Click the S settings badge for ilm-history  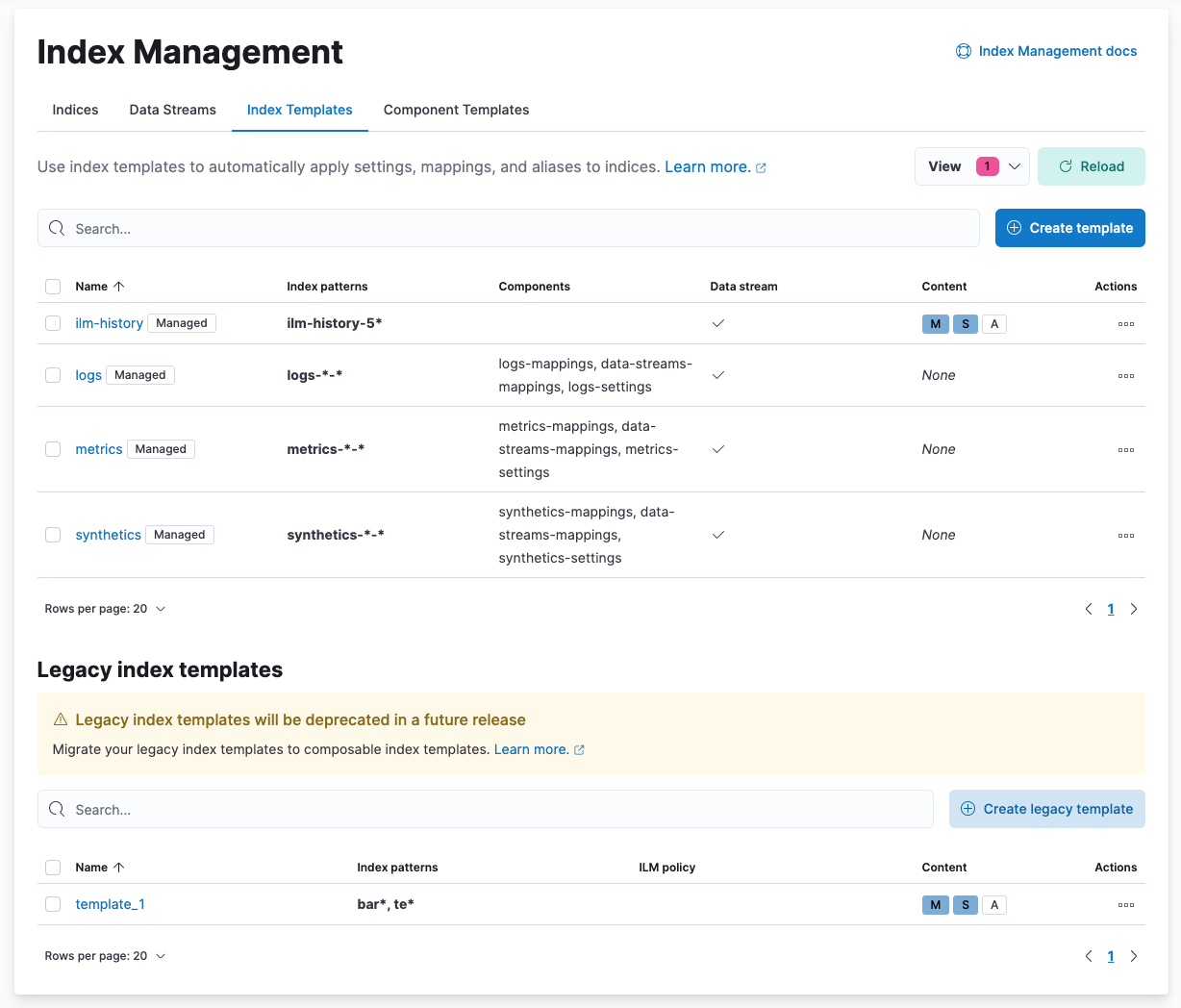point(966,324)
